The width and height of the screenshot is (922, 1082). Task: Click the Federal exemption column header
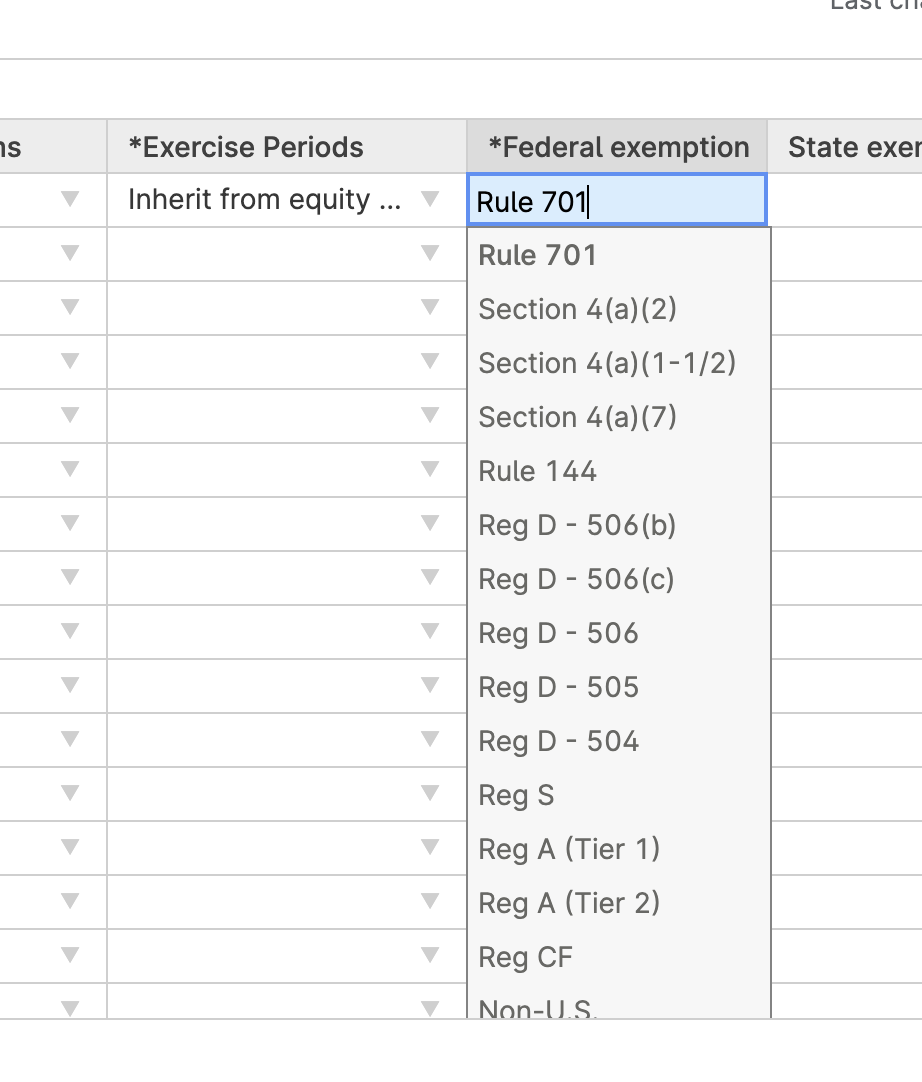click(617, 147)
